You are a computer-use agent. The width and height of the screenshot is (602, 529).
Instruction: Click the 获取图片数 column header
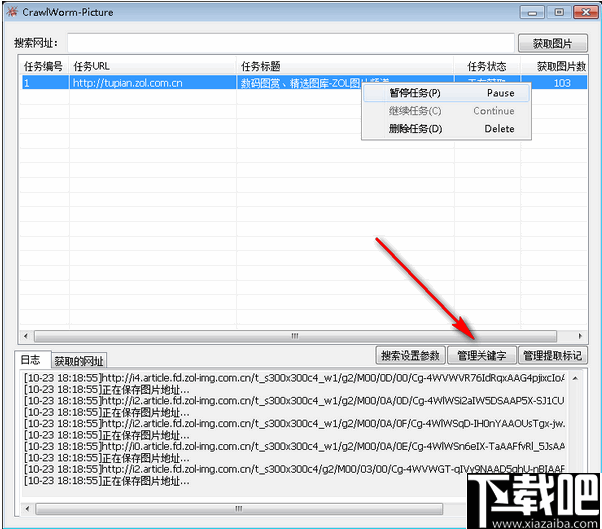pos(554,66)
